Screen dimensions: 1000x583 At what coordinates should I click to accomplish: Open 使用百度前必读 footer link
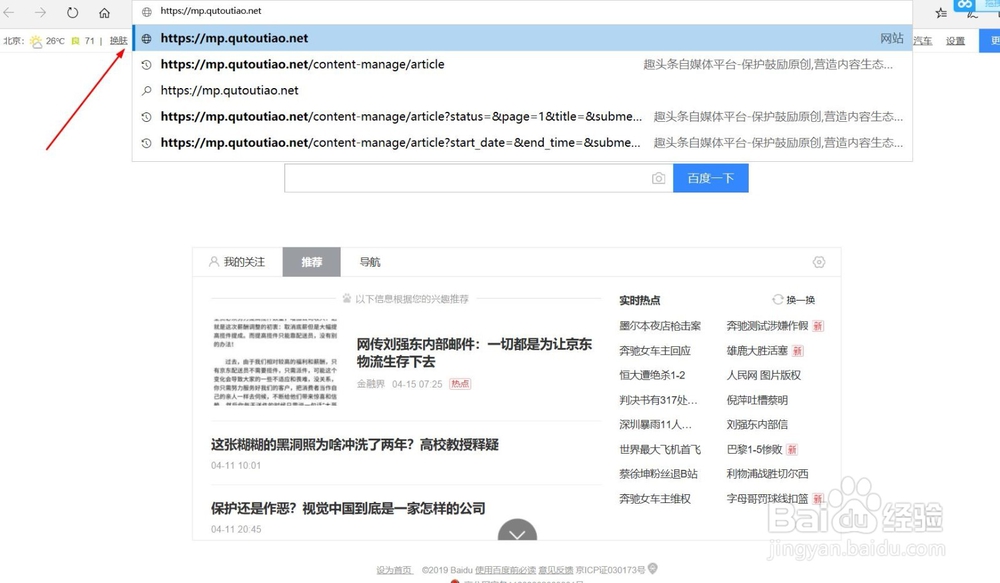[x=505, y=570]
